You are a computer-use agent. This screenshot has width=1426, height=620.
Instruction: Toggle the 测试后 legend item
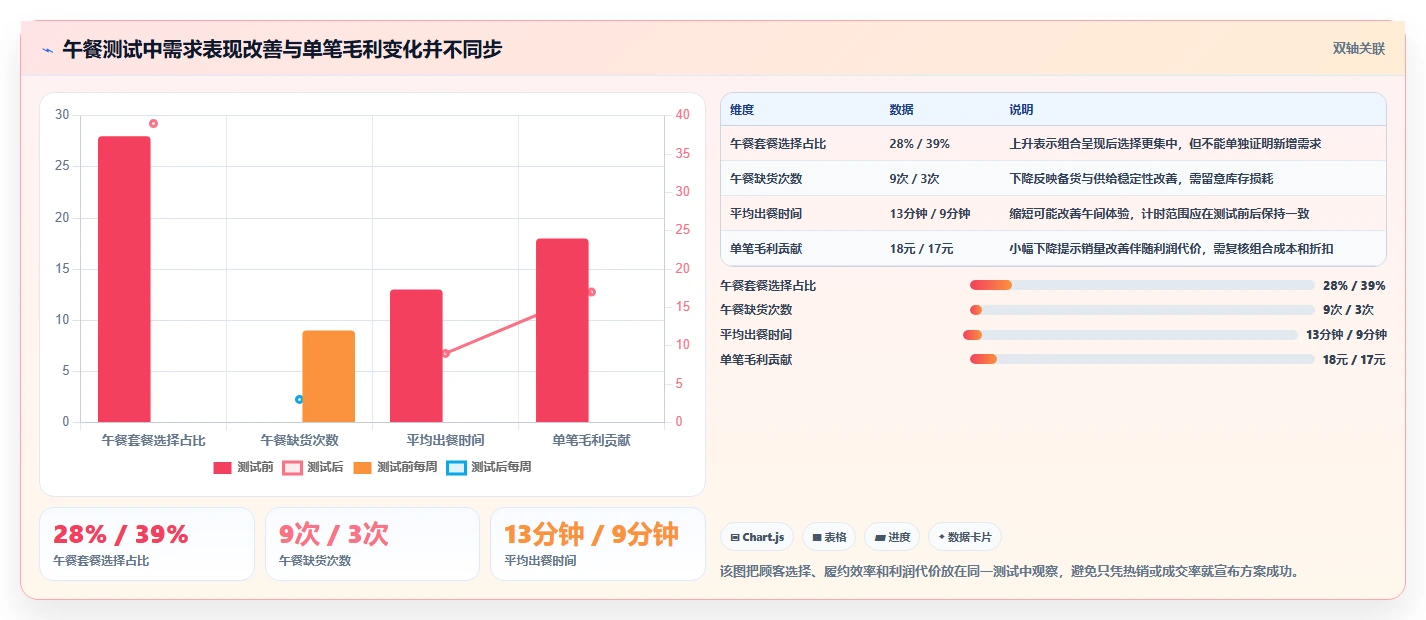(x=313, y=467)
